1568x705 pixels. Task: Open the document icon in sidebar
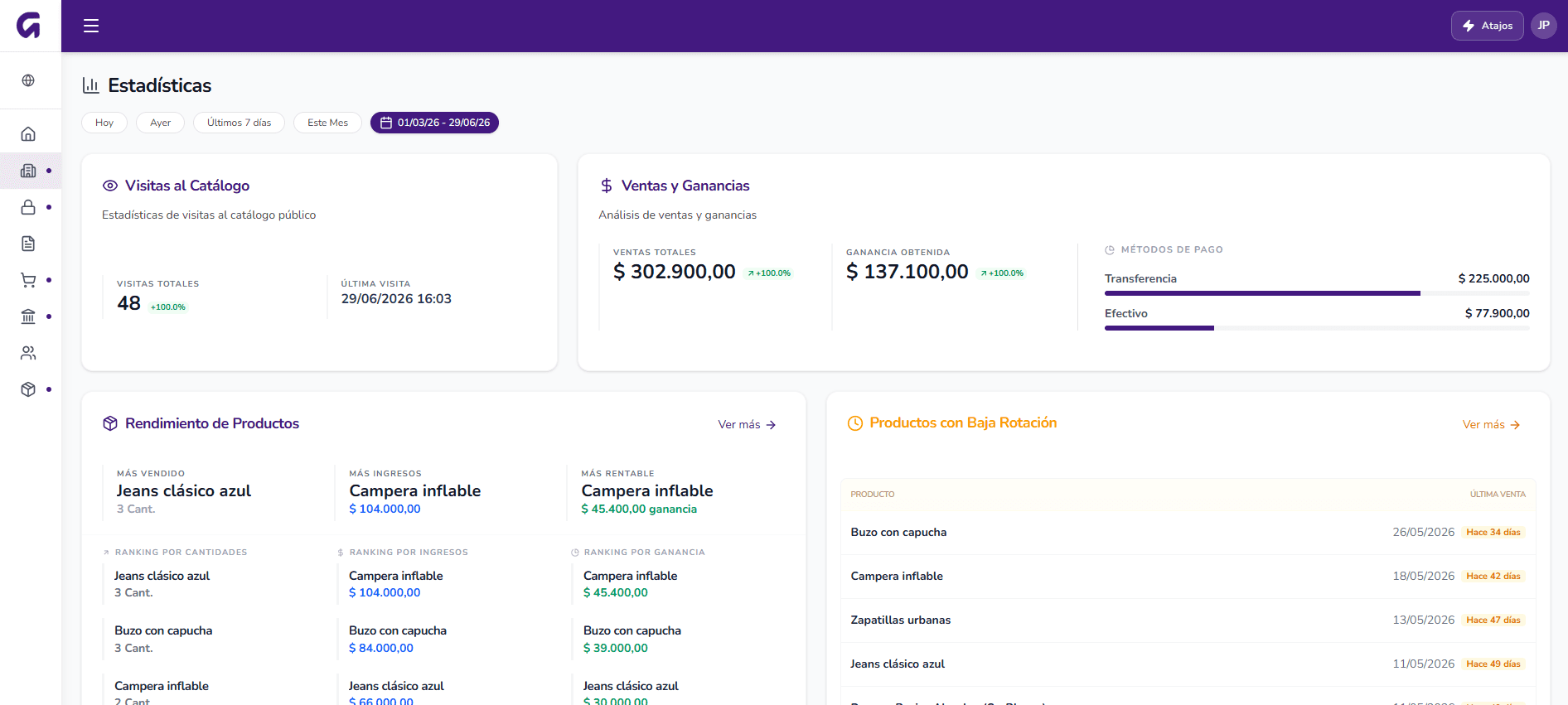pos(28,244)
